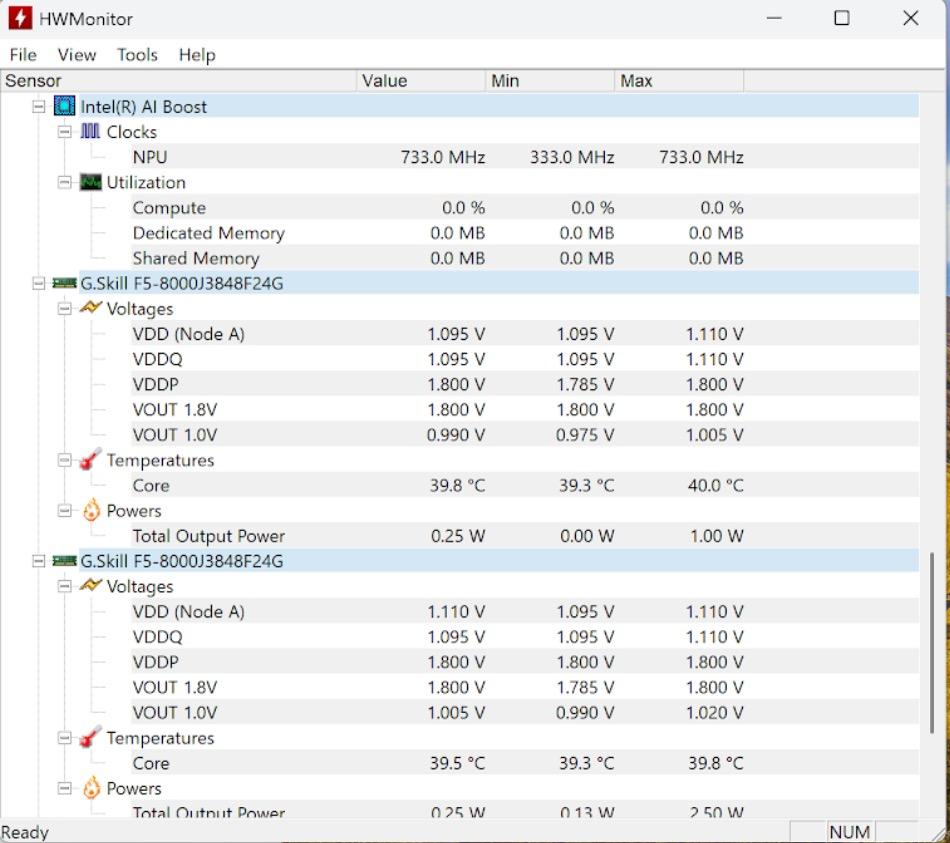This screenshot has height=843, width=950.
Task: Select the first VDDQ voltage row
Action: click(x=158, y=359)
